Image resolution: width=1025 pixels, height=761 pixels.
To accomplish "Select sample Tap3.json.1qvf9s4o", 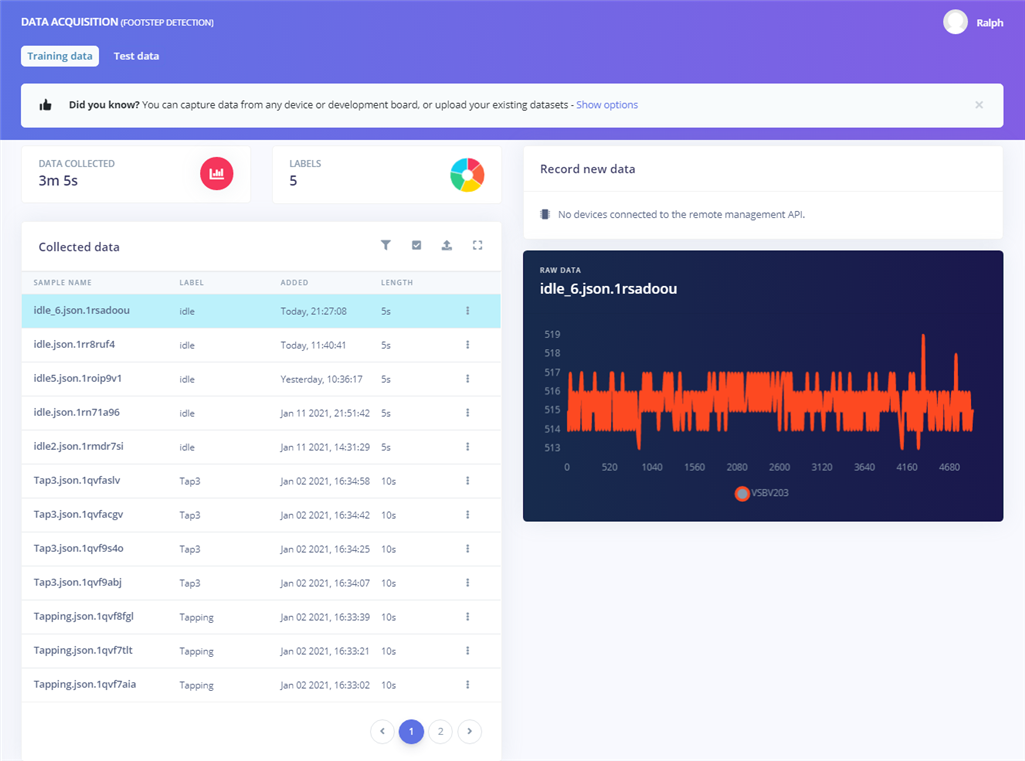I will [261, 549].
